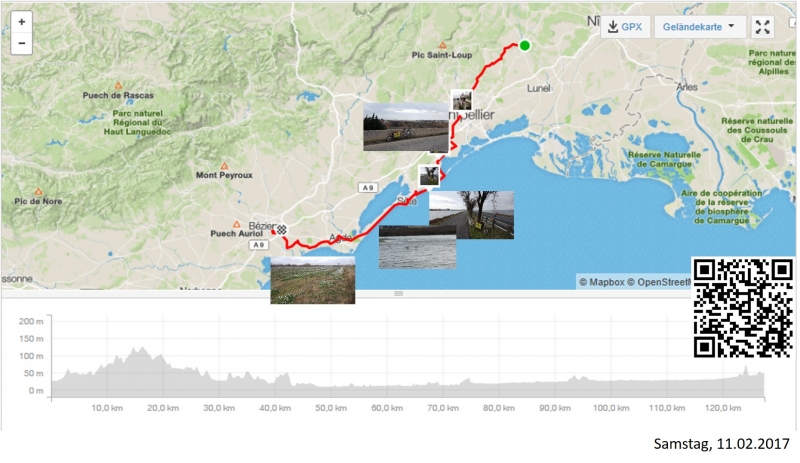The image size is (800, 463).
Task: Open the flower field photo
Action: point(313,281)
